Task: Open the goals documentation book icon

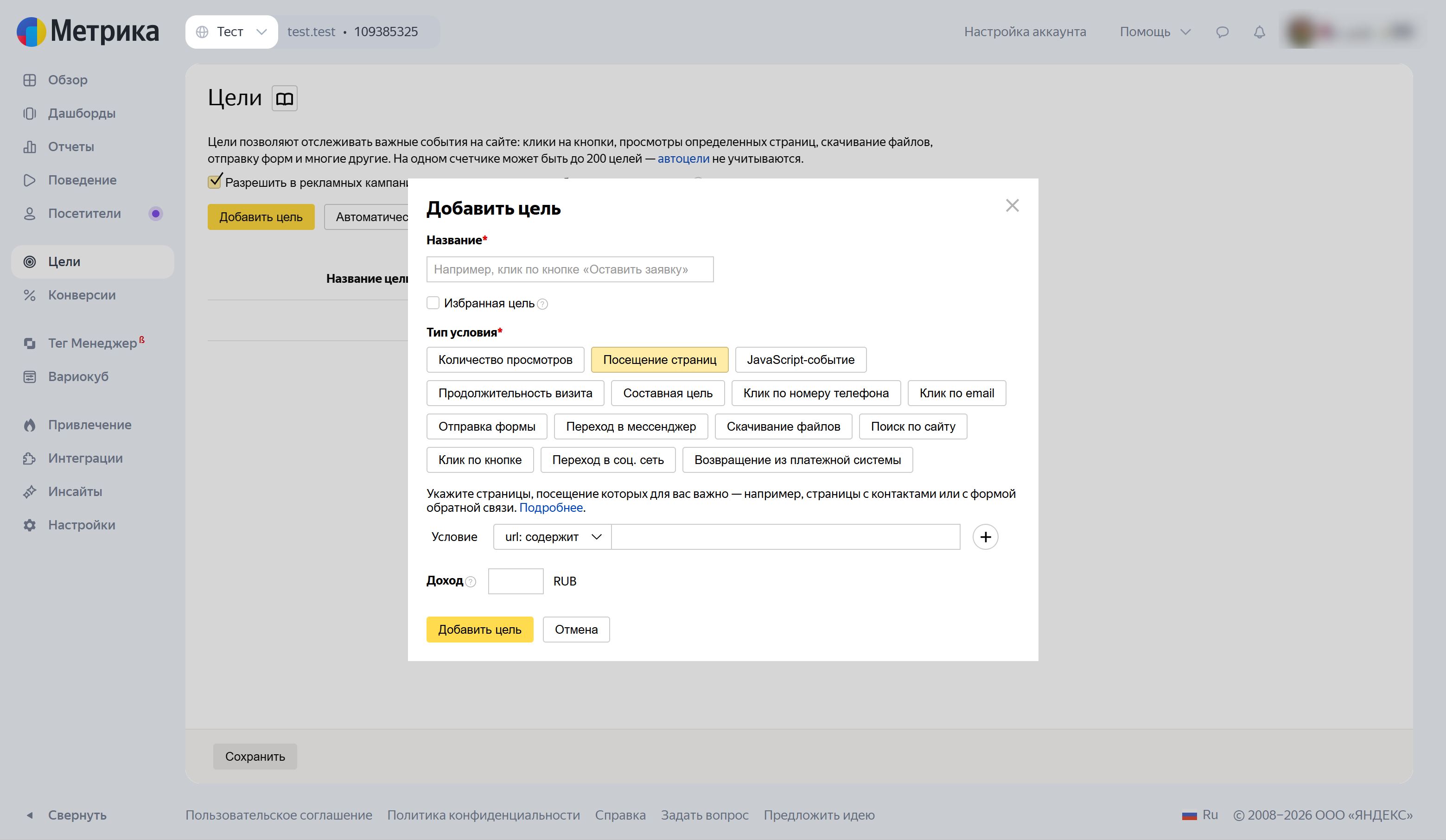Action: [285, 99]
